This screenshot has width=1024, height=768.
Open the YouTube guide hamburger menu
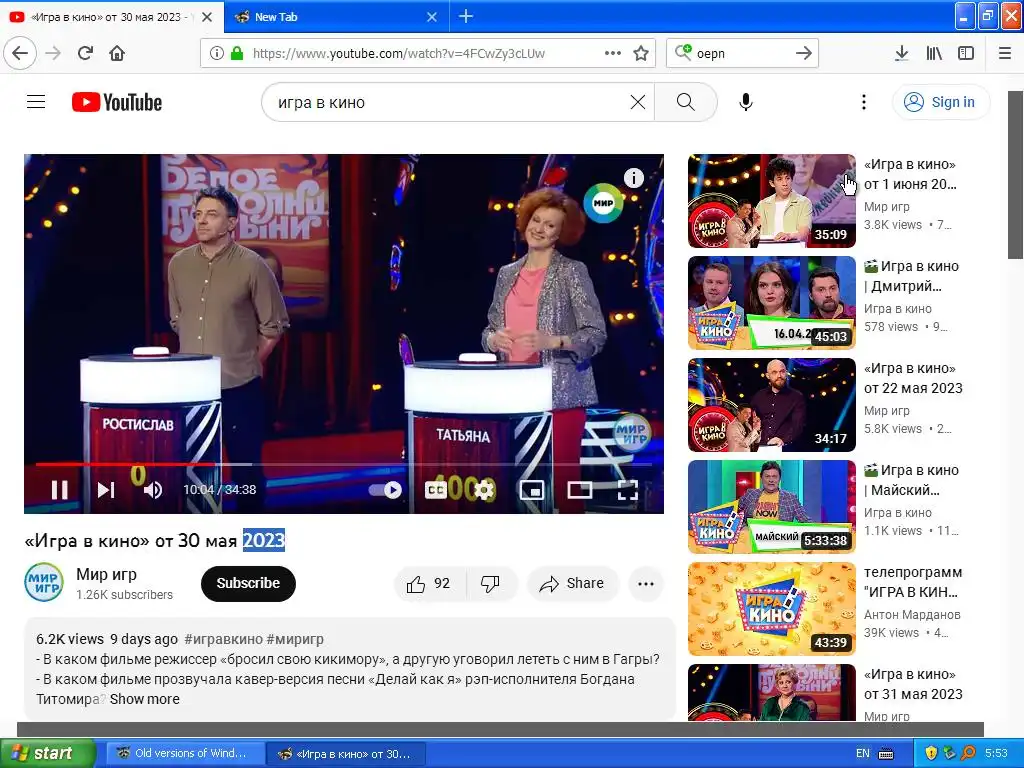[36, 102]
